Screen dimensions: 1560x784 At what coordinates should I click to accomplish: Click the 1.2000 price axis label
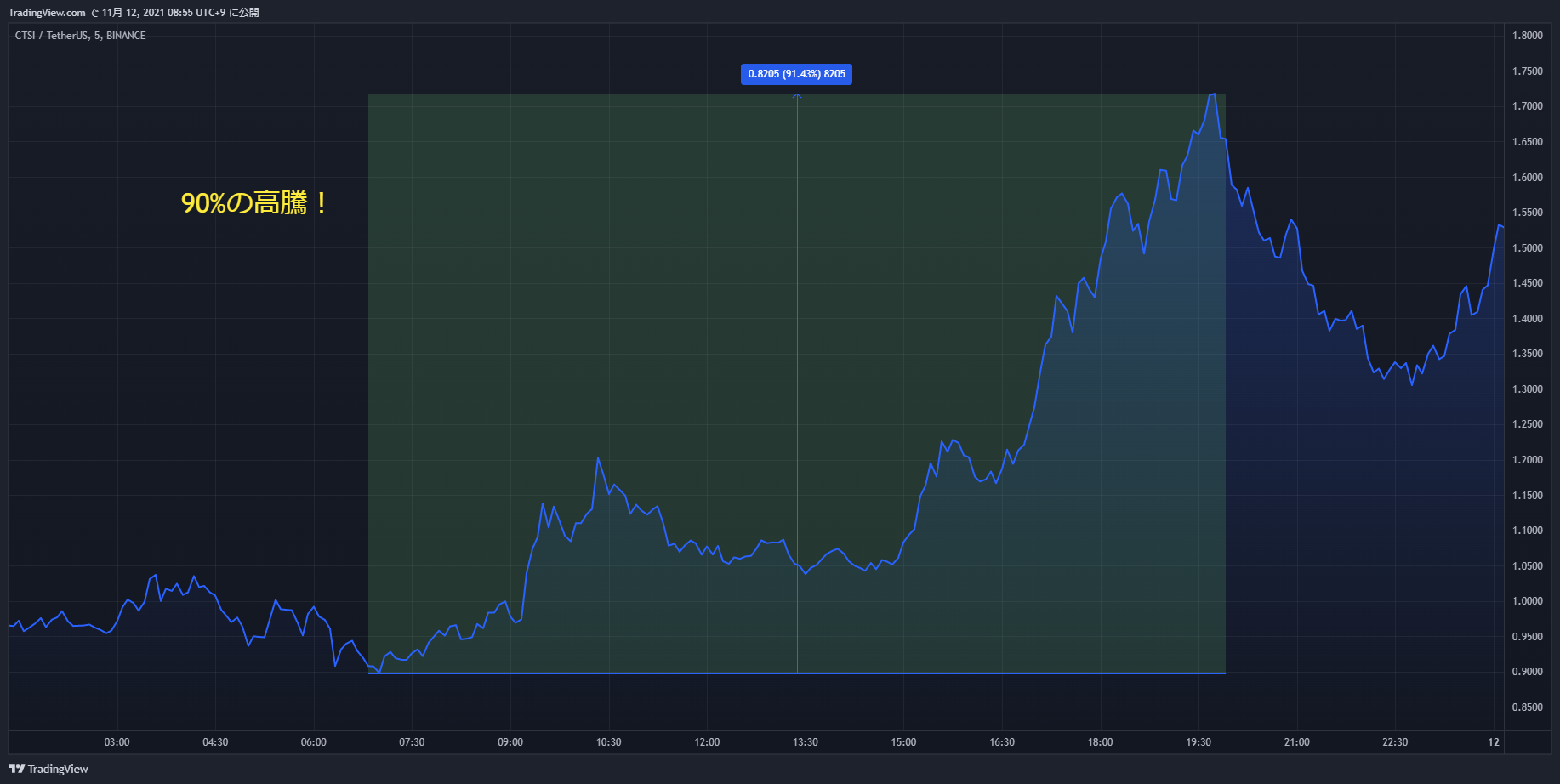1528,460
